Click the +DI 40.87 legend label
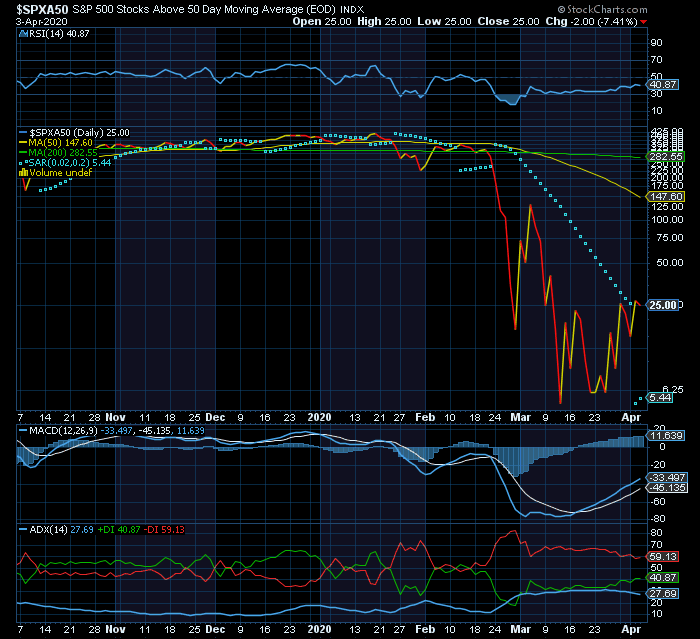This screenshot has height=639, width=700. tap(119, 530)
